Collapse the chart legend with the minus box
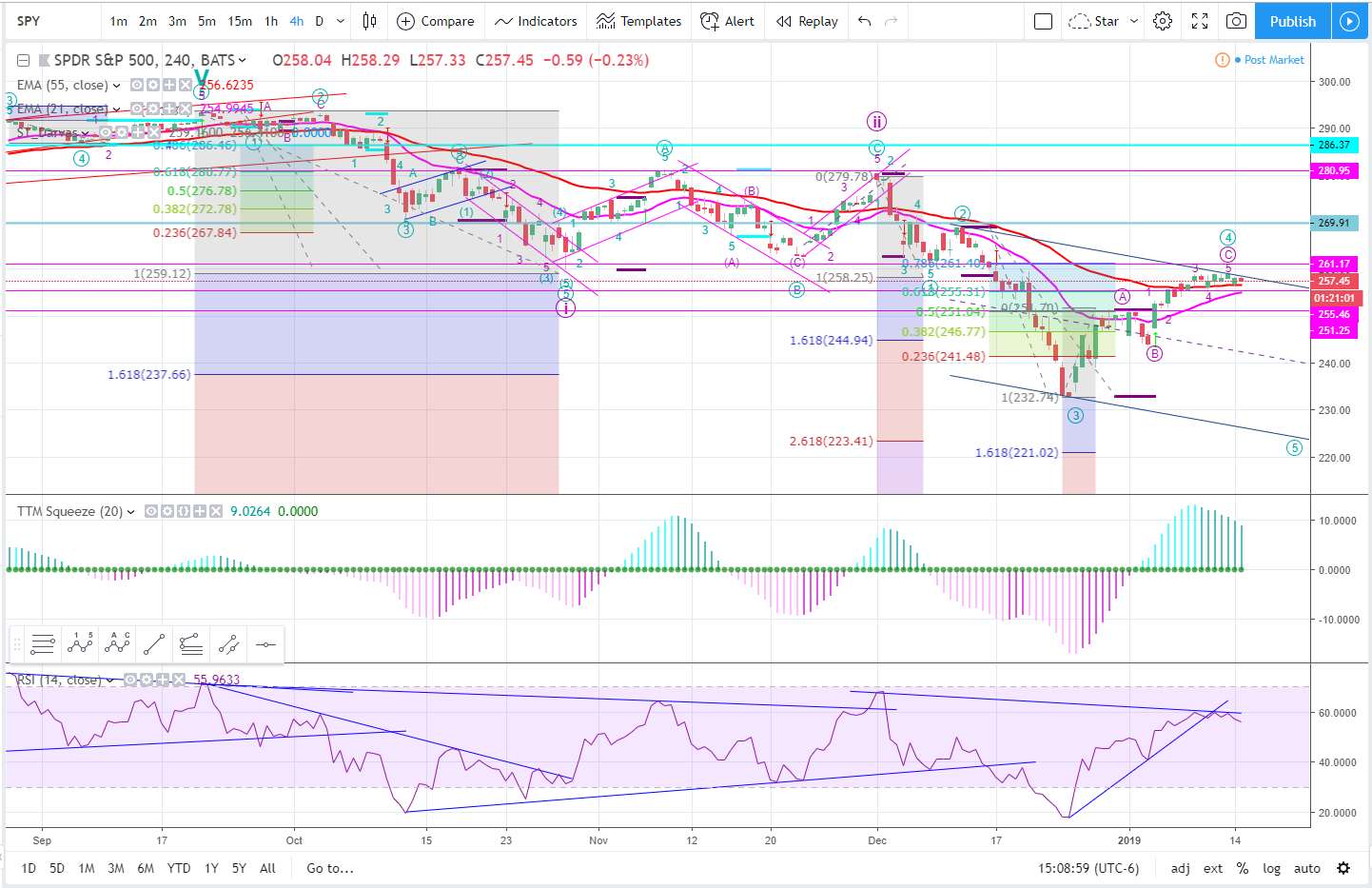The height and width of the screenshot is (888, 1372). (x=23, y=60)
